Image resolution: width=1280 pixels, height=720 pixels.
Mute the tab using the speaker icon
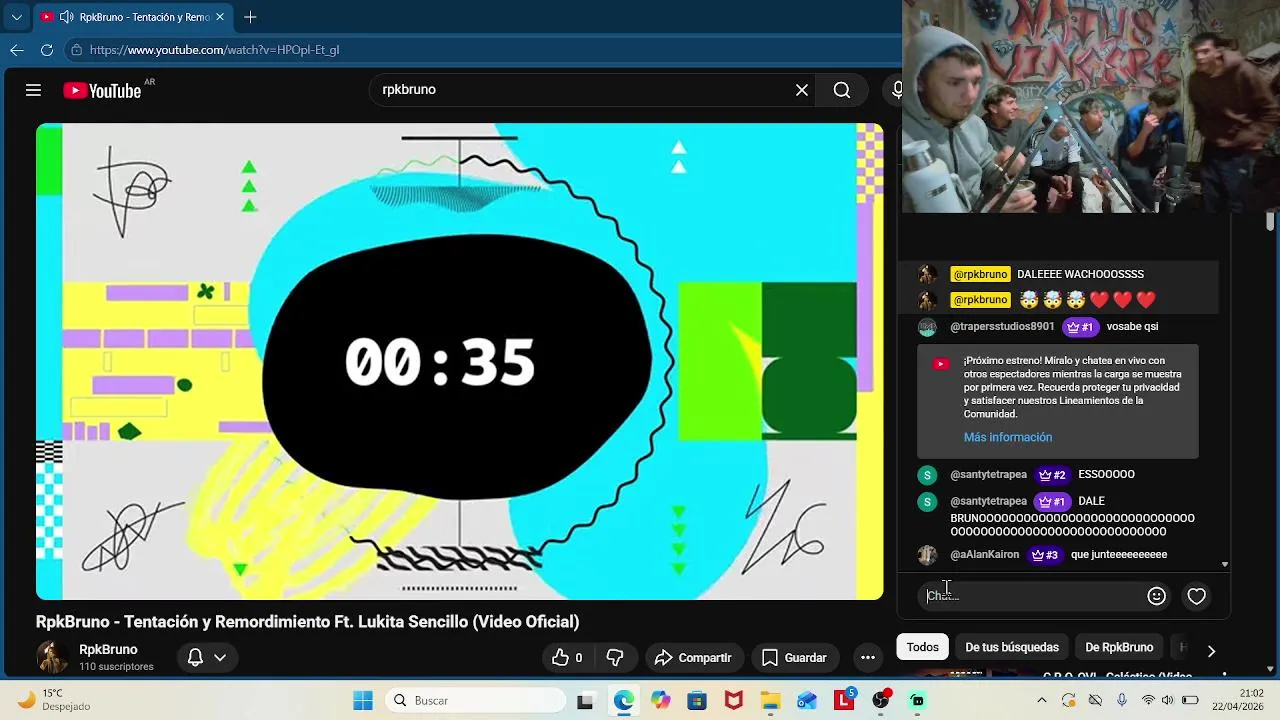point(66,17)
